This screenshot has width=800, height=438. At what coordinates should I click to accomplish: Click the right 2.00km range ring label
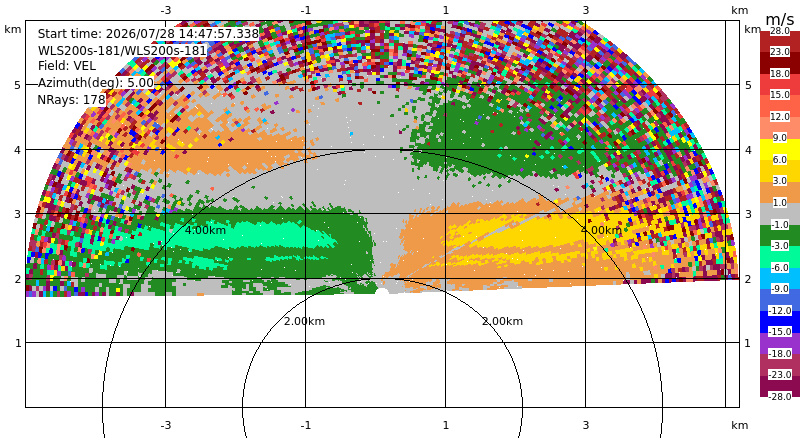[503, 321]
